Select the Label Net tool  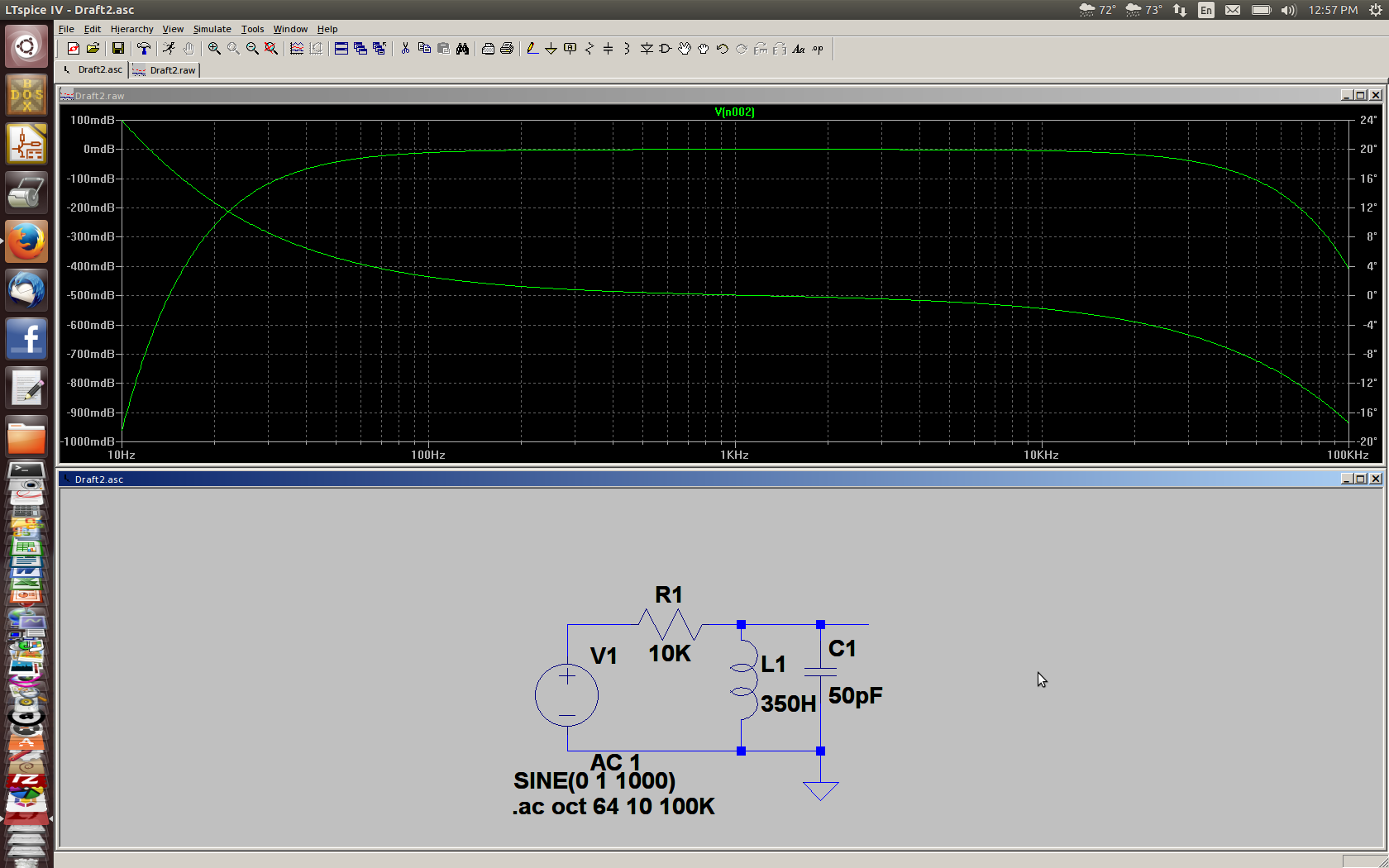570,49
